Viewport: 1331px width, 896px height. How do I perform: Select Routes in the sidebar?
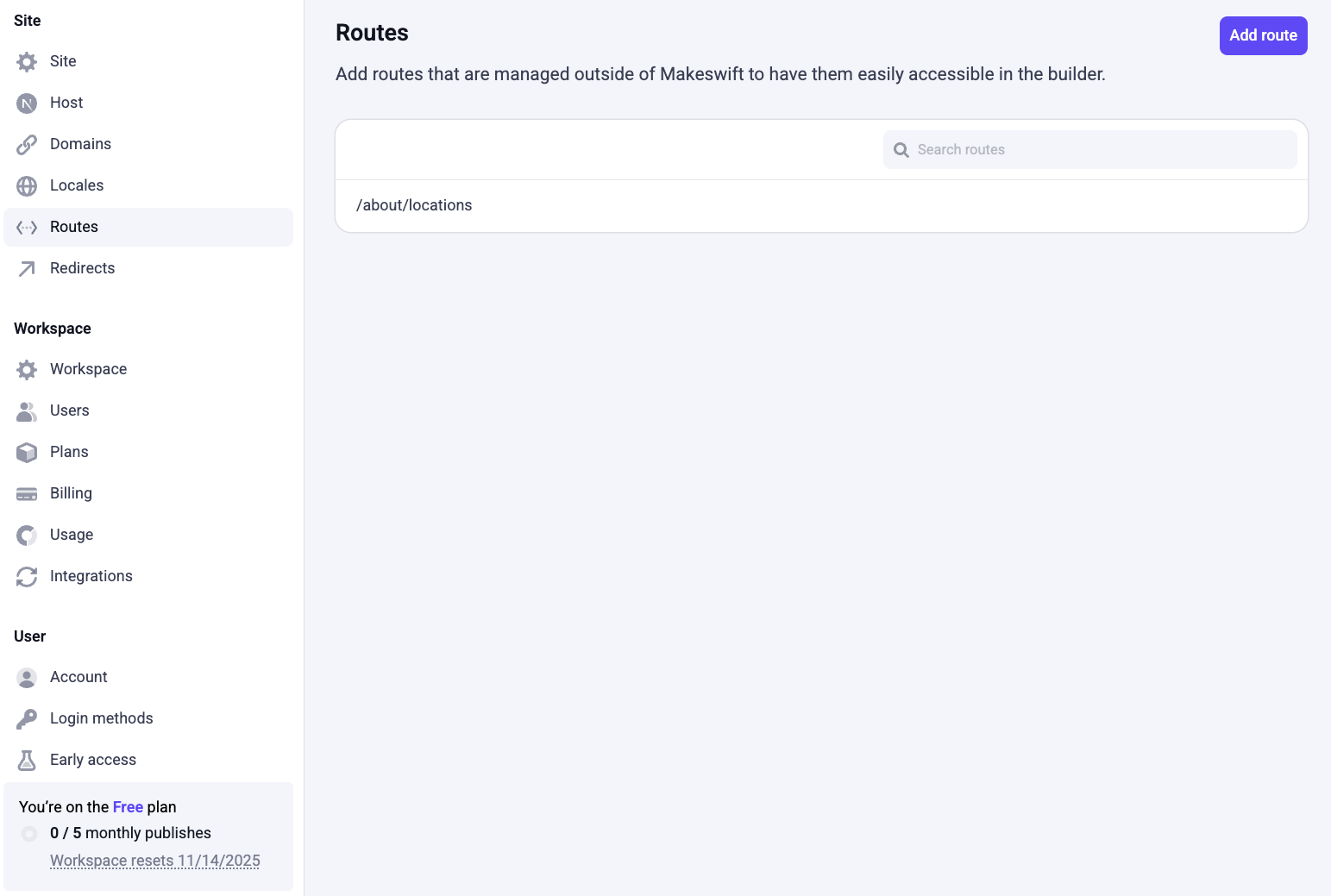pos(74,227)
